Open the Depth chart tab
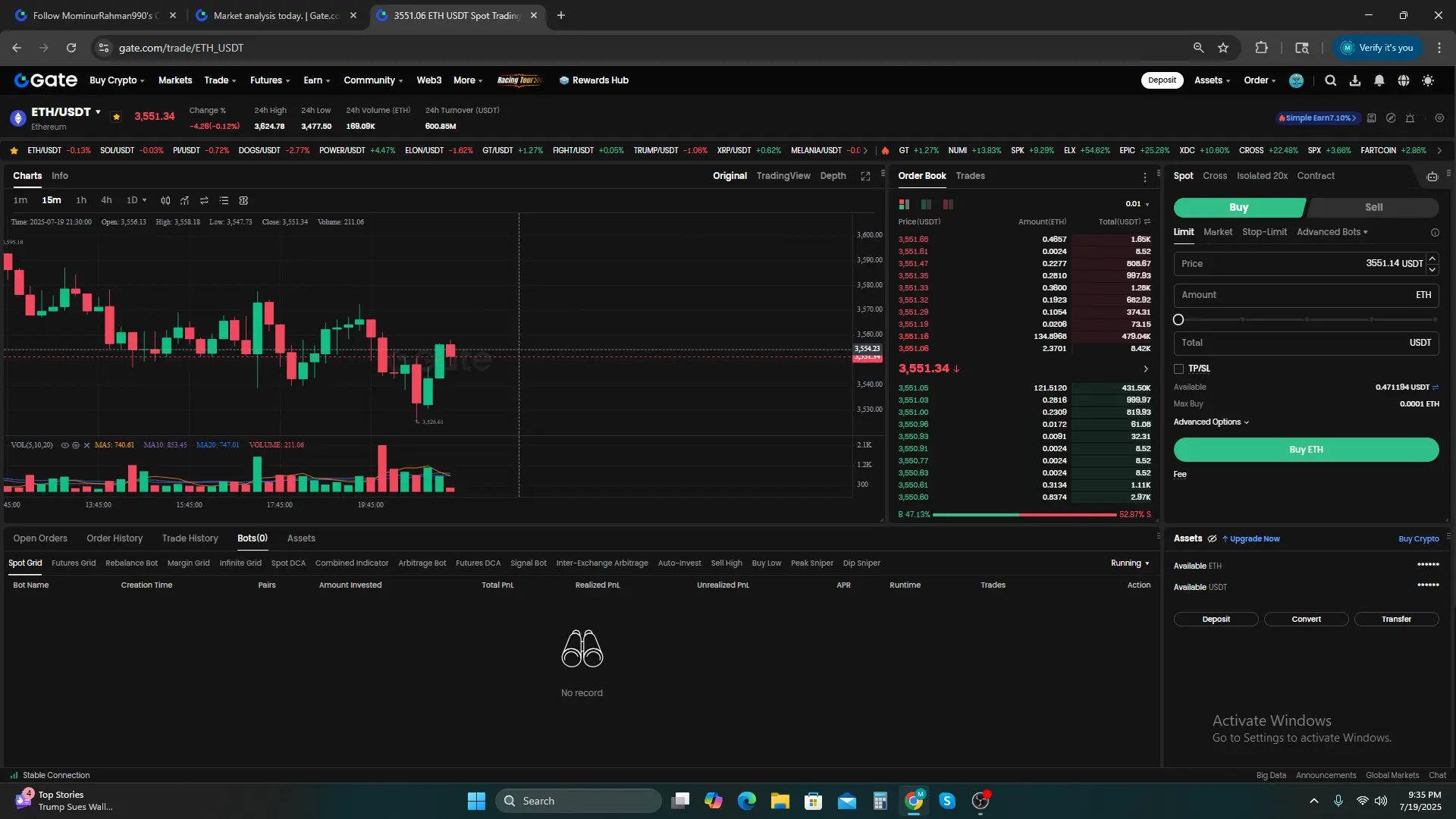1456x819 pixels. coord(833,176)
